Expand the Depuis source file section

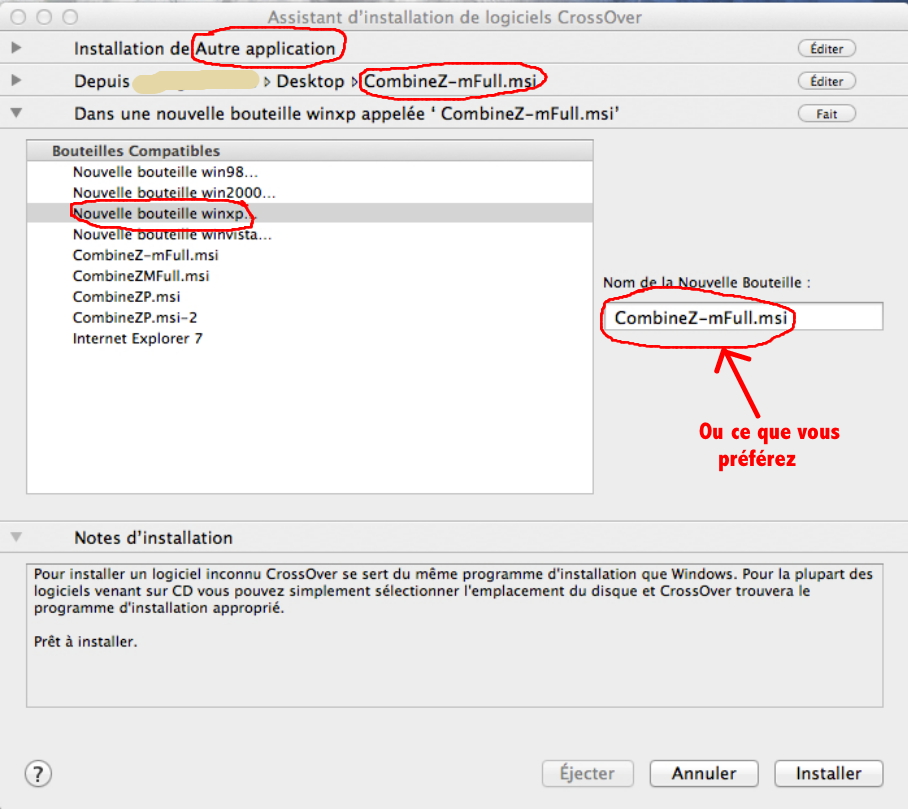point(16,81)
